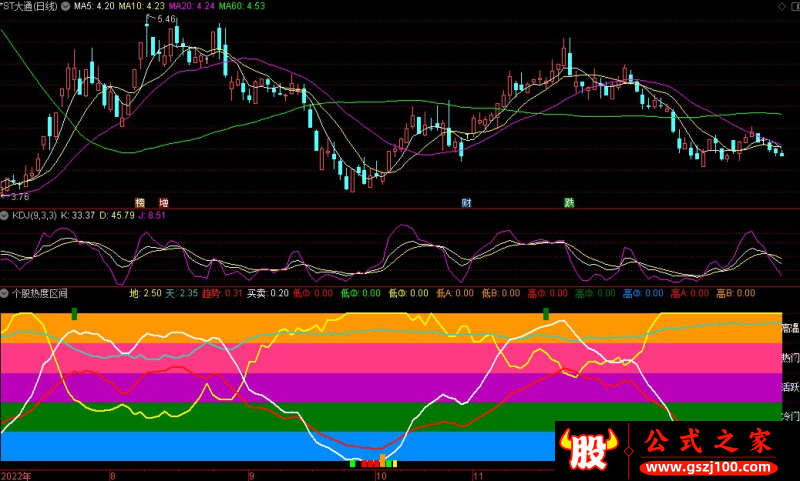Click the 低③: 0.00 value
800x481 pixels.
[x=409, y=293]
